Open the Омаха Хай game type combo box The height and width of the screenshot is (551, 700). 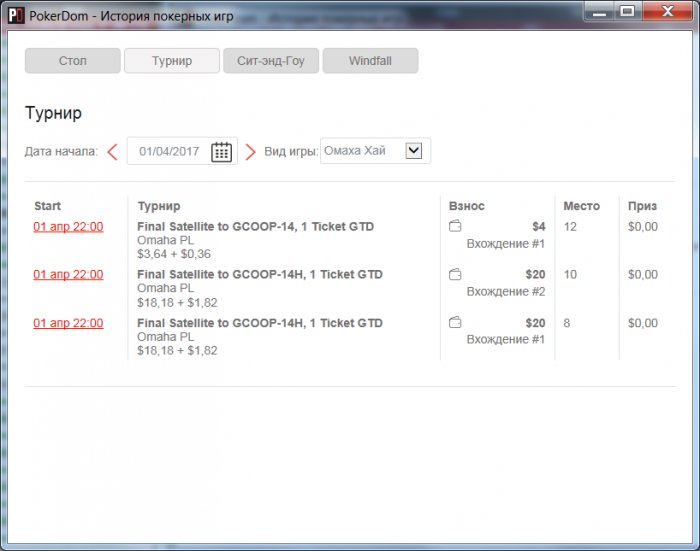click(x=375, y=151)
